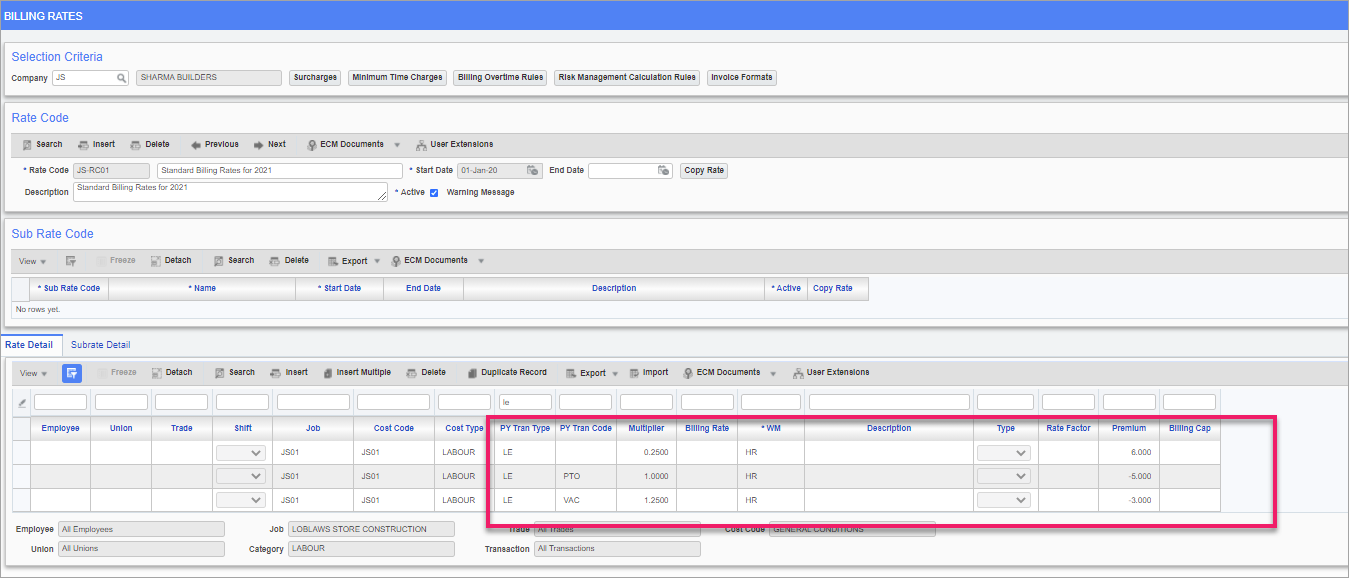1349x578 pixels.
Task: Click Delete in the Rate Detail toolbar
Action: pyautogui.click(x=426, y=372)
